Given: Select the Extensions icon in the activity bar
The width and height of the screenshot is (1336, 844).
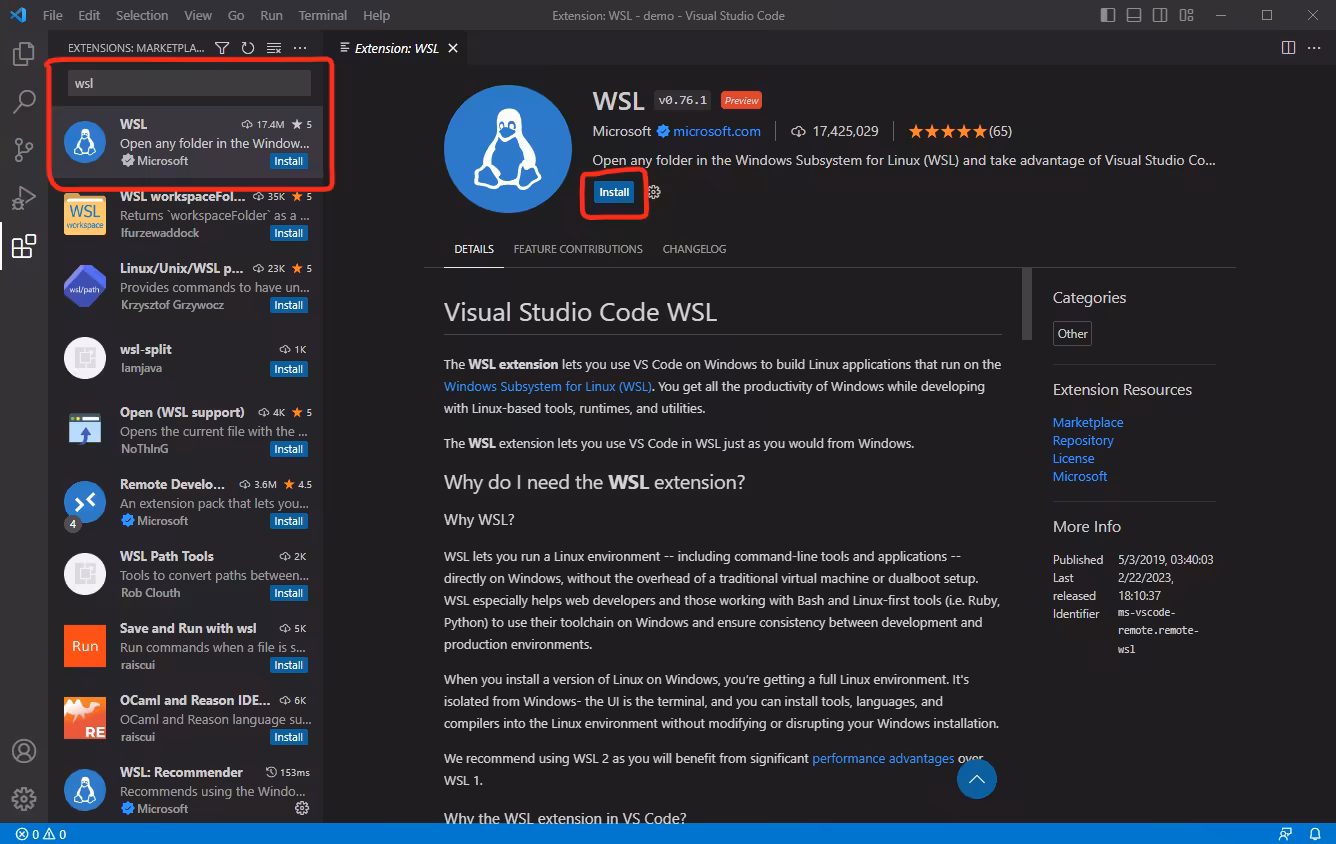Looking at the screenshot, I should (x=24, y=246).
